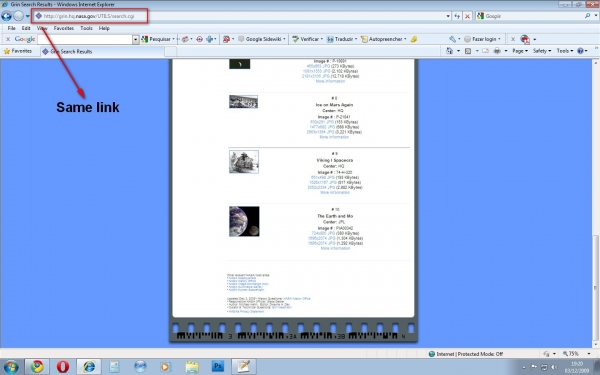
Task: Click the blue plus share icon
Action: tap(210, 39)
